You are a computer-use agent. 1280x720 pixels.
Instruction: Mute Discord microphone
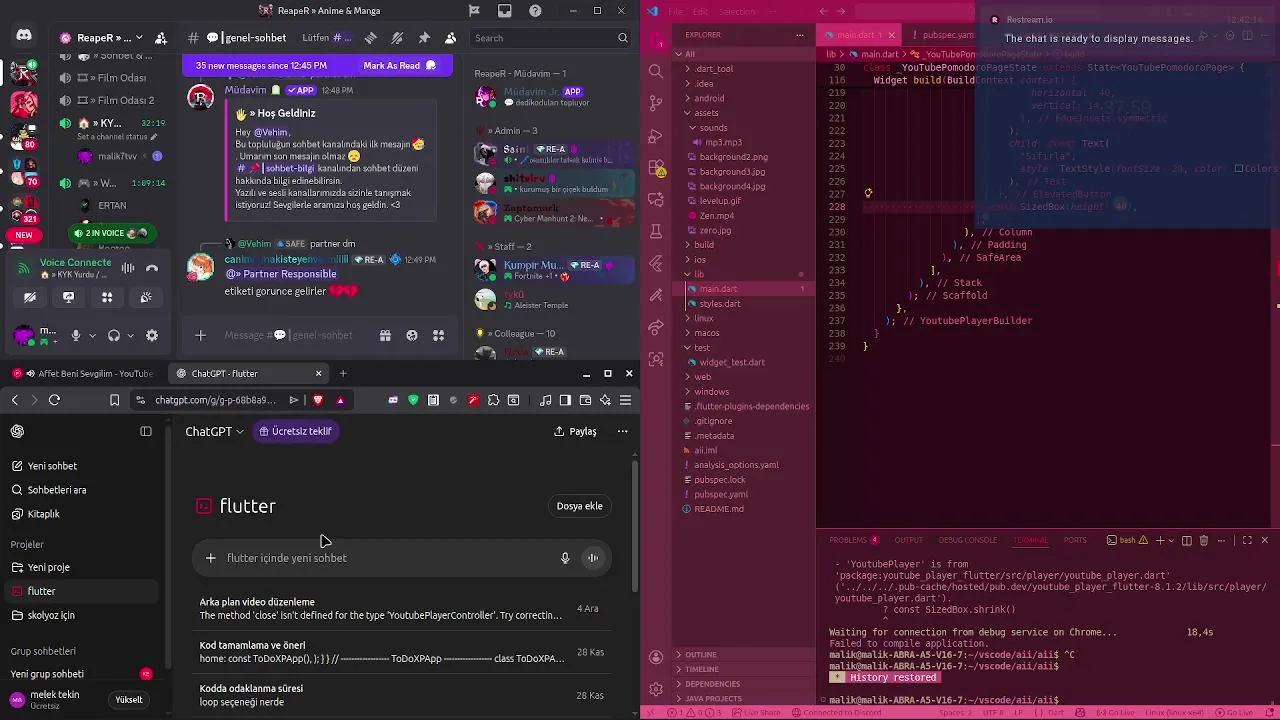click(x=75, y=336)
